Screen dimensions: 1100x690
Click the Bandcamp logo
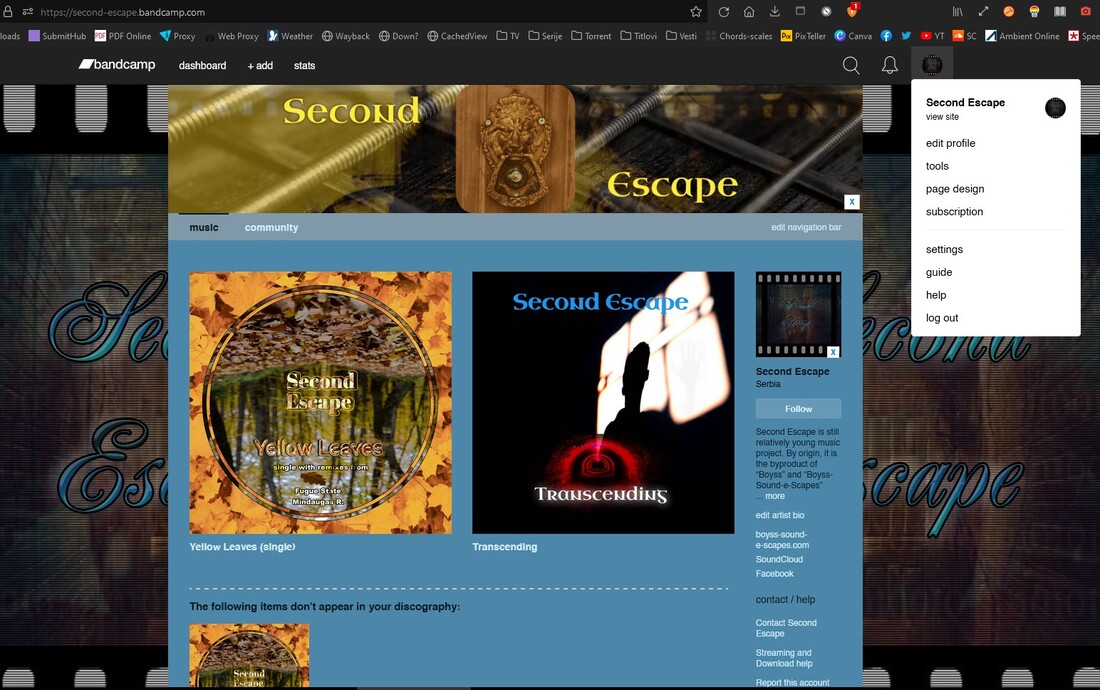point(116,65)
